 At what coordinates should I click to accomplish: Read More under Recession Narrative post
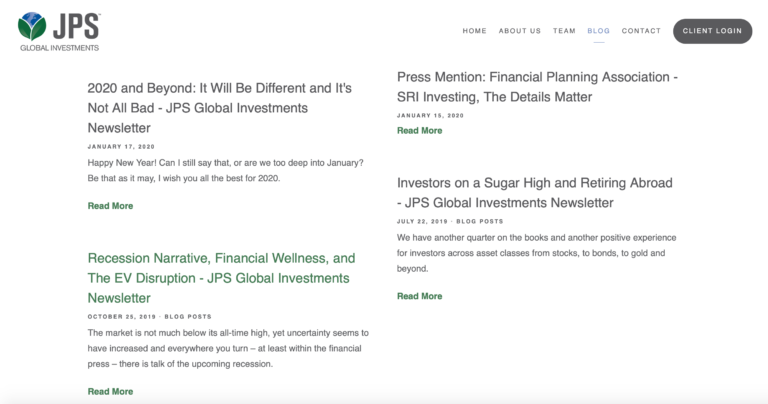click(x=110, y=391)
